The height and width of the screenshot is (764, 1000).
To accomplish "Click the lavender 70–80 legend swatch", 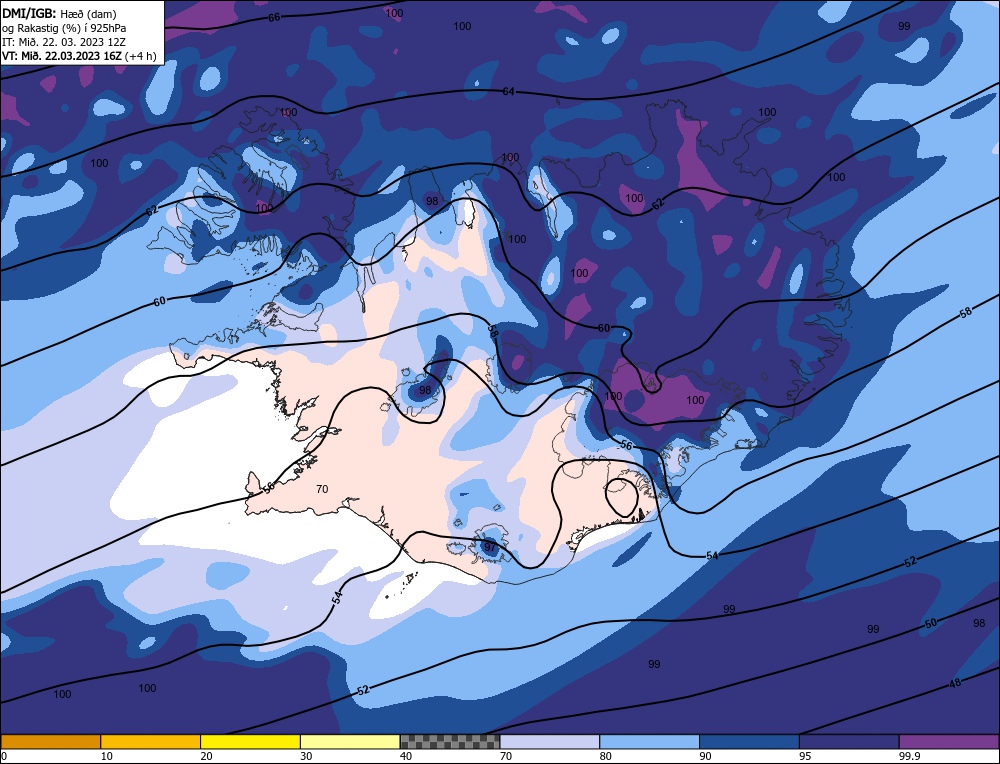I will coord(550,741).
